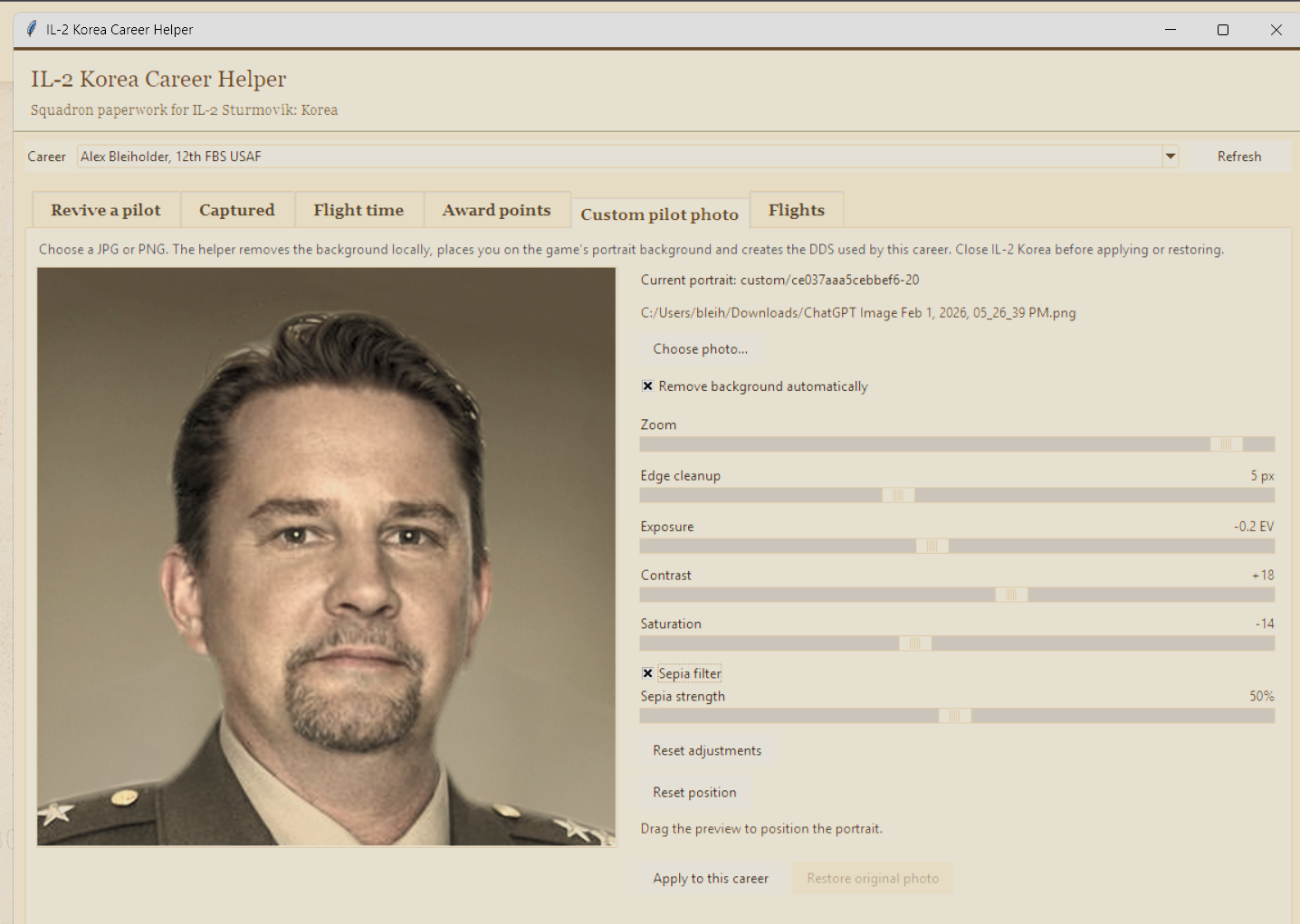
Task: Click the Edge cleanup slider handle
Action: 898,495
